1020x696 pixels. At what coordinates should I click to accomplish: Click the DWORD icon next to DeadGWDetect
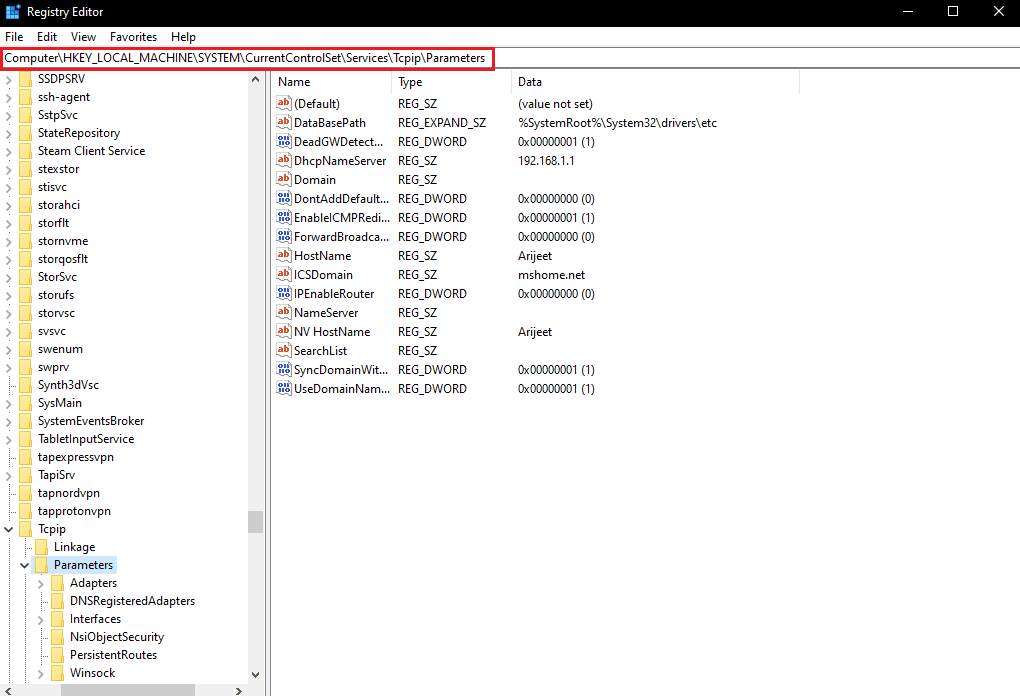pos(284,141)
